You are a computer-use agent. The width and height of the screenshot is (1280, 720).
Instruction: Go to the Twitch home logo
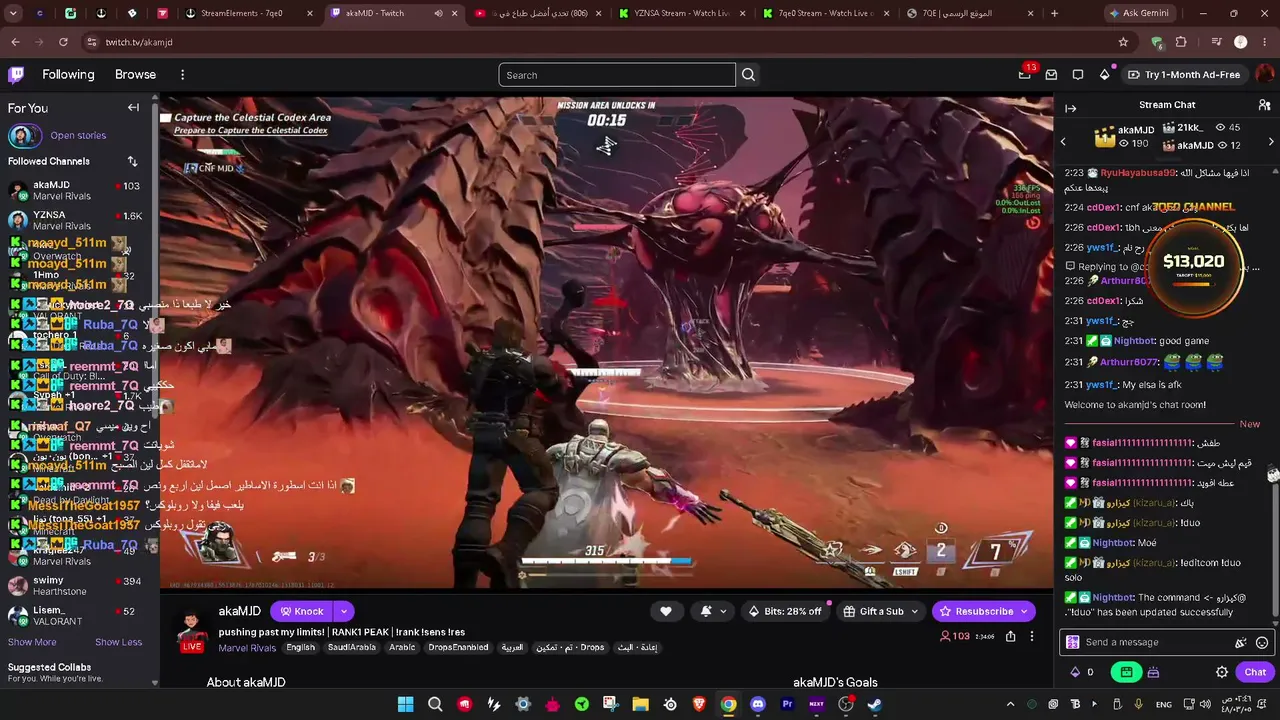pos(16,75)
